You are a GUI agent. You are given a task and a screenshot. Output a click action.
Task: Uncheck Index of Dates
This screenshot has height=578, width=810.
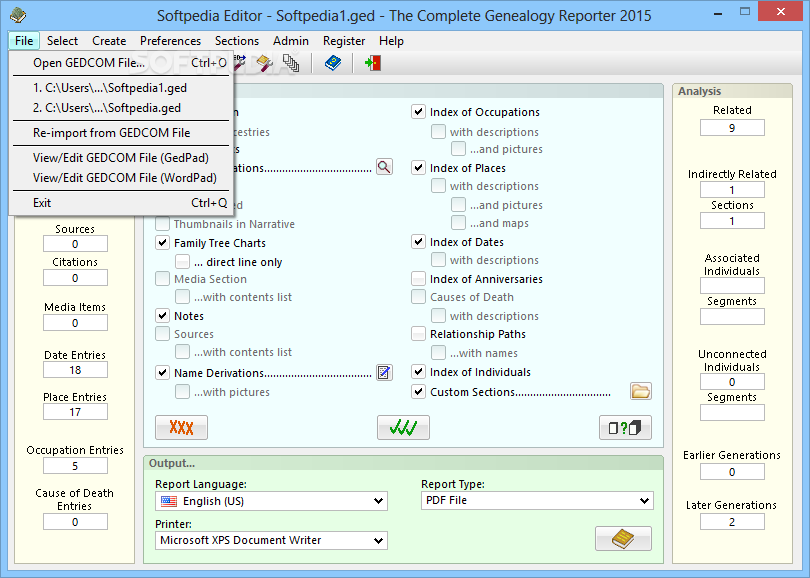418,241
